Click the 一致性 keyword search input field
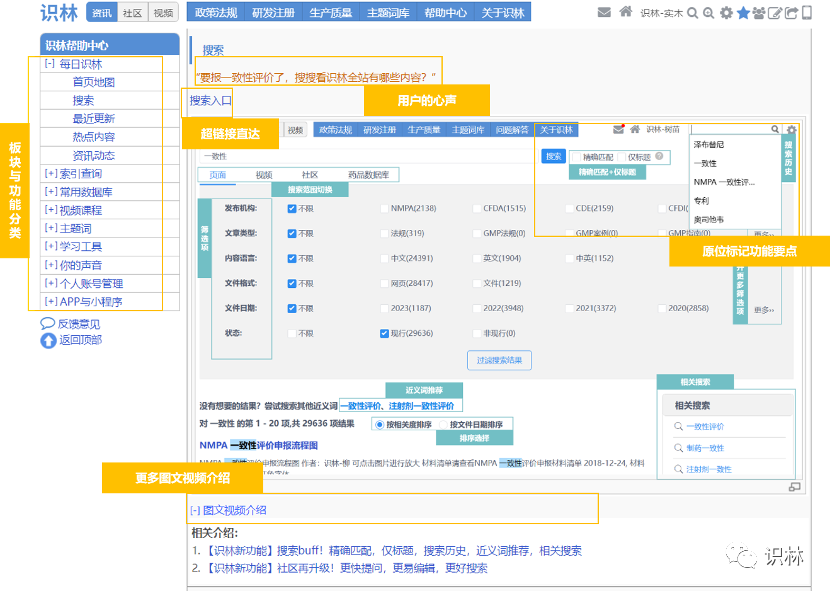The height and width of the screenshot is (592, 830). pyautogui.click(x=368, y=156)
